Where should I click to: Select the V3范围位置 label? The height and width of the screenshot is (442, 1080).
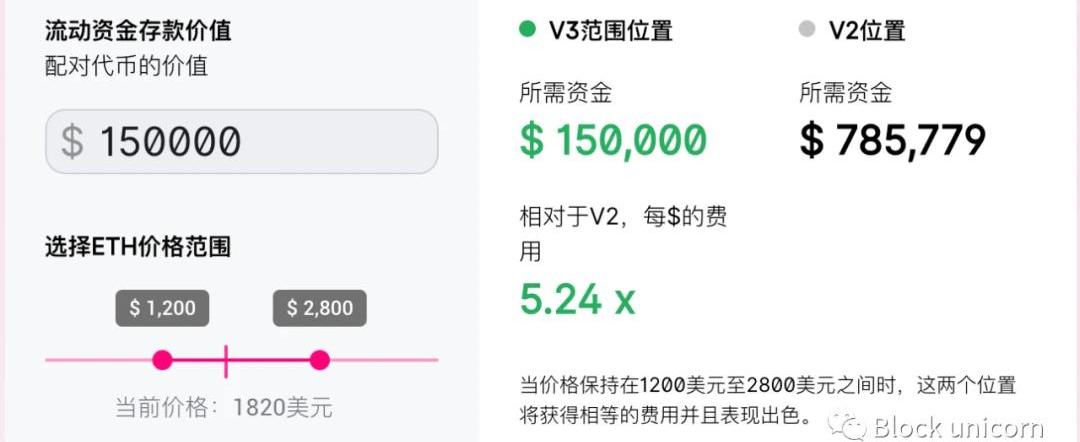pyautogui.click(x=610, y=30)
